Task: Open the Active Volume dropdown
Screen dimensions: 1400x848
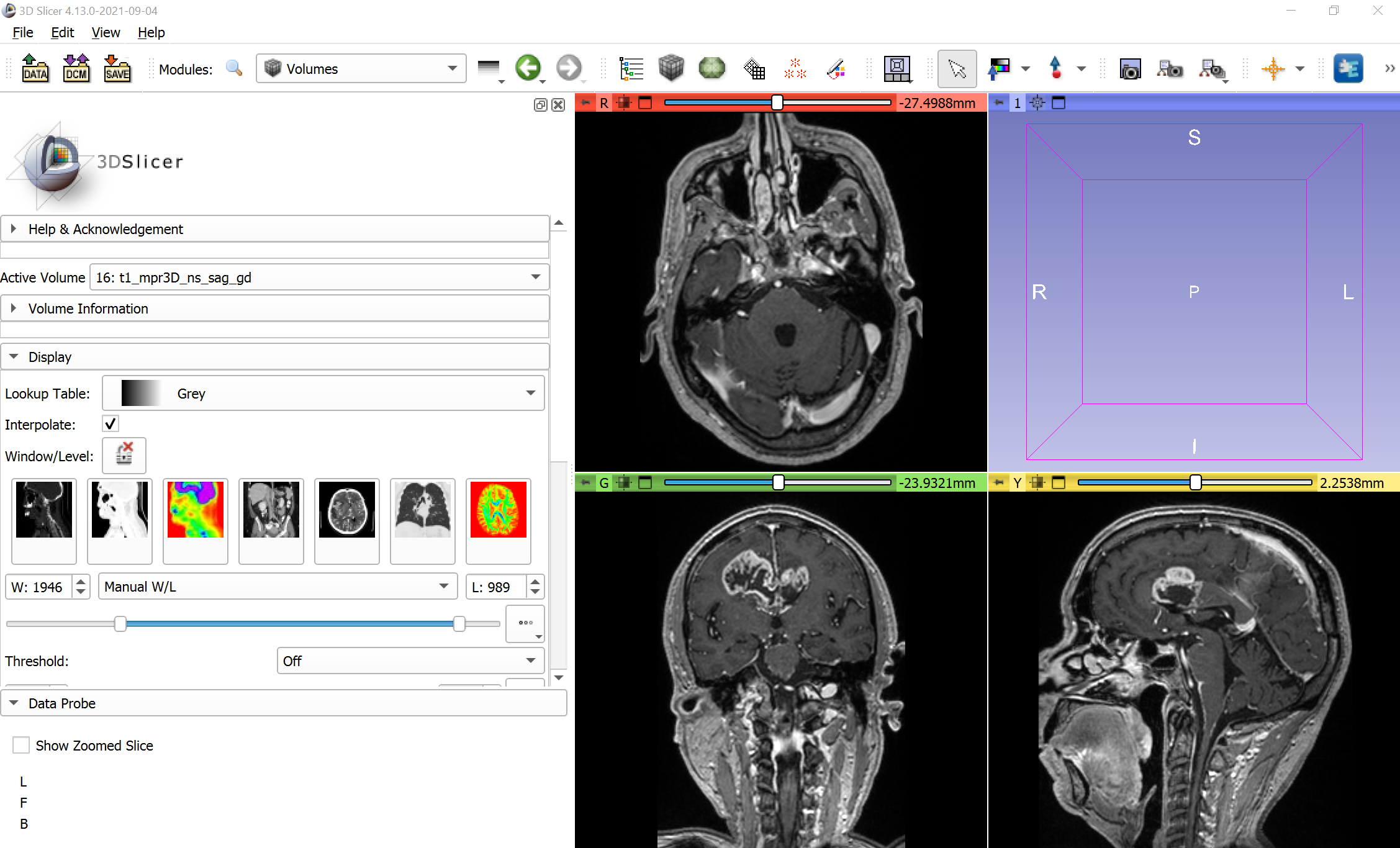Action: tap(320, 277)
